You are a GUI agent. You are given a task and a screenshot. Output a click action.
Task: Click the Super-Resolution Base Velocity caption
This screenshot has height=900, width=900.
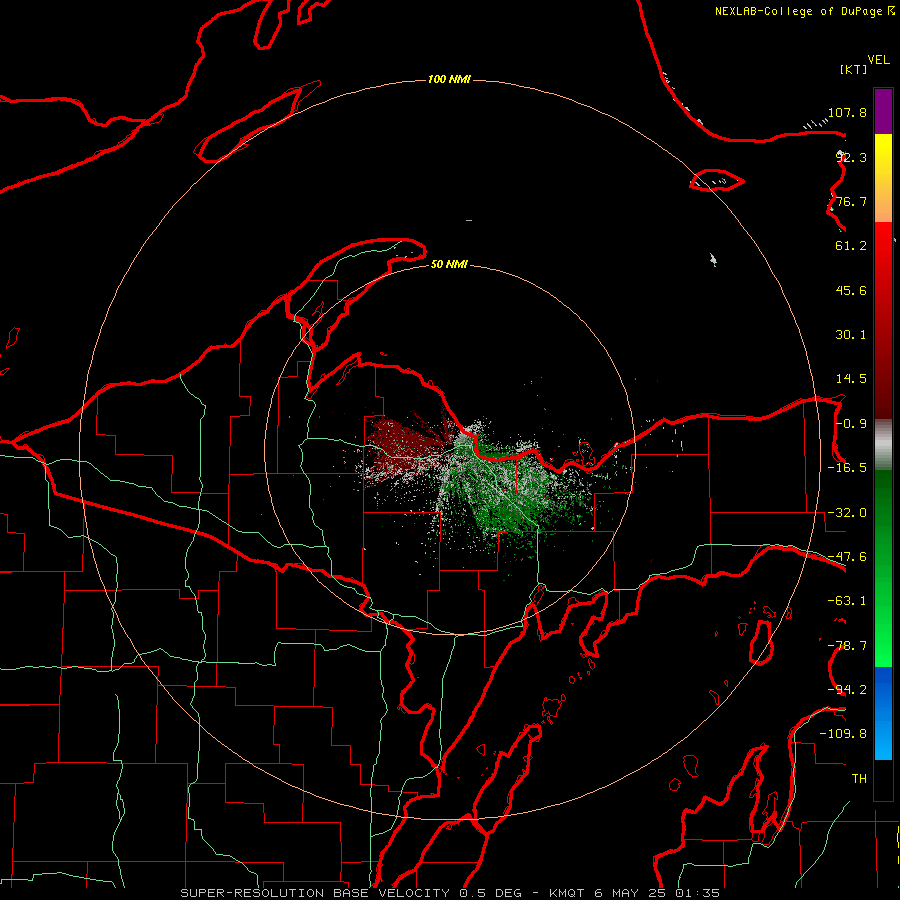click(x=450, y=893)
